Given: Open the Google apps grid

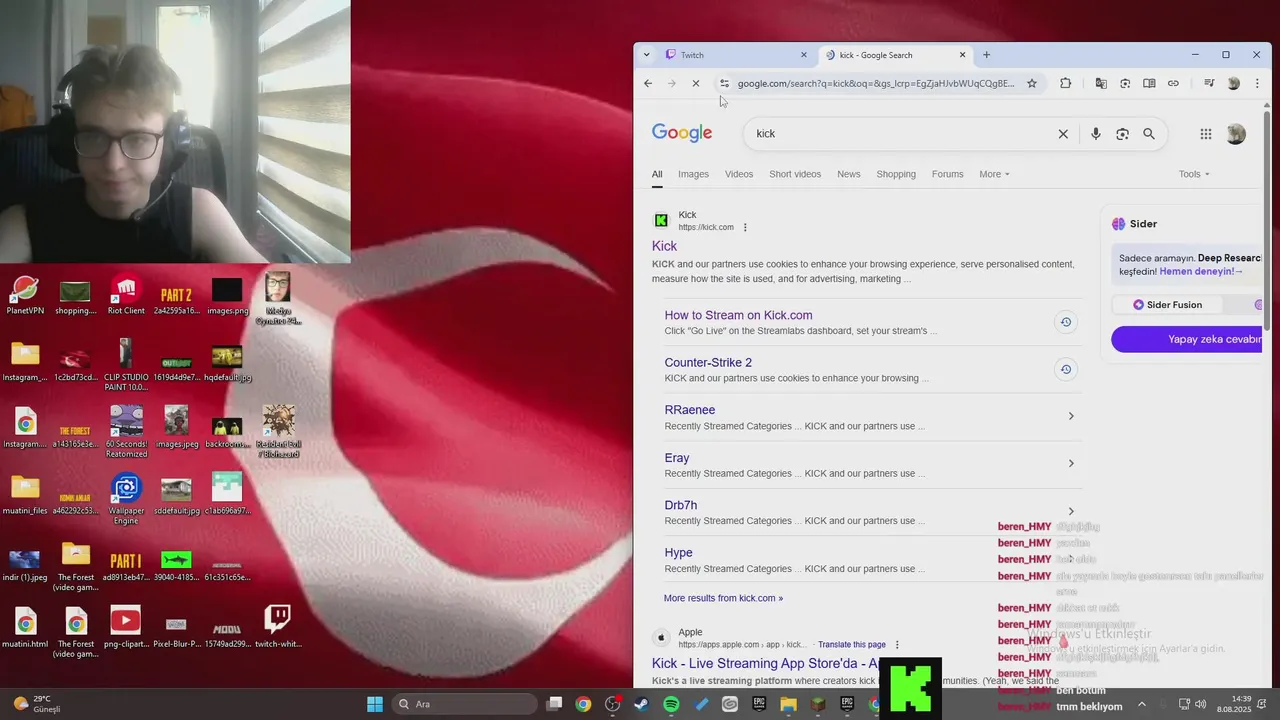Looking at the screenshot, I should [x=1206, y=134].
